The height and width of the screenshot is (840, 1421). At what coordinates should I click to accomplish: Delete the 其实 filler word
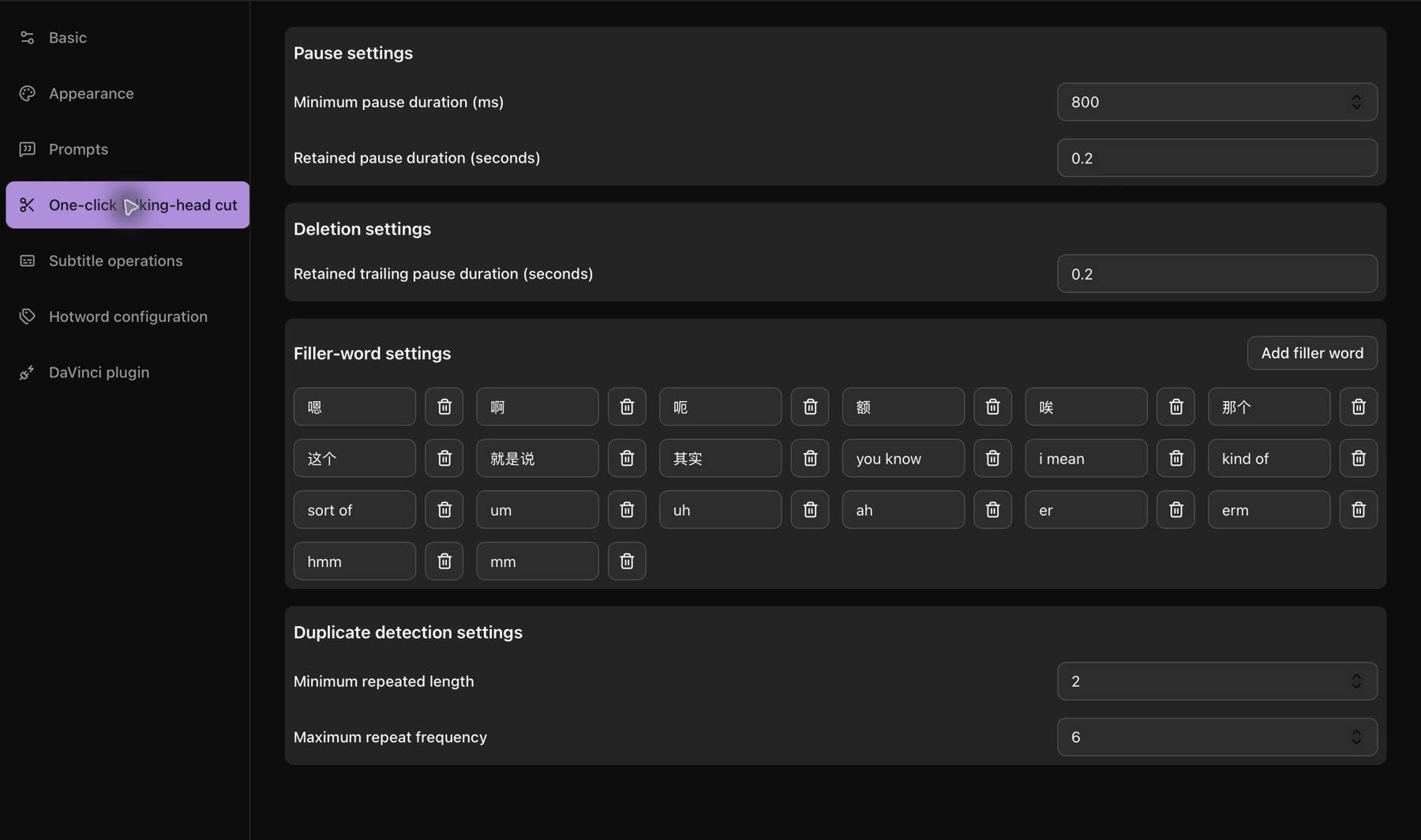810,458
